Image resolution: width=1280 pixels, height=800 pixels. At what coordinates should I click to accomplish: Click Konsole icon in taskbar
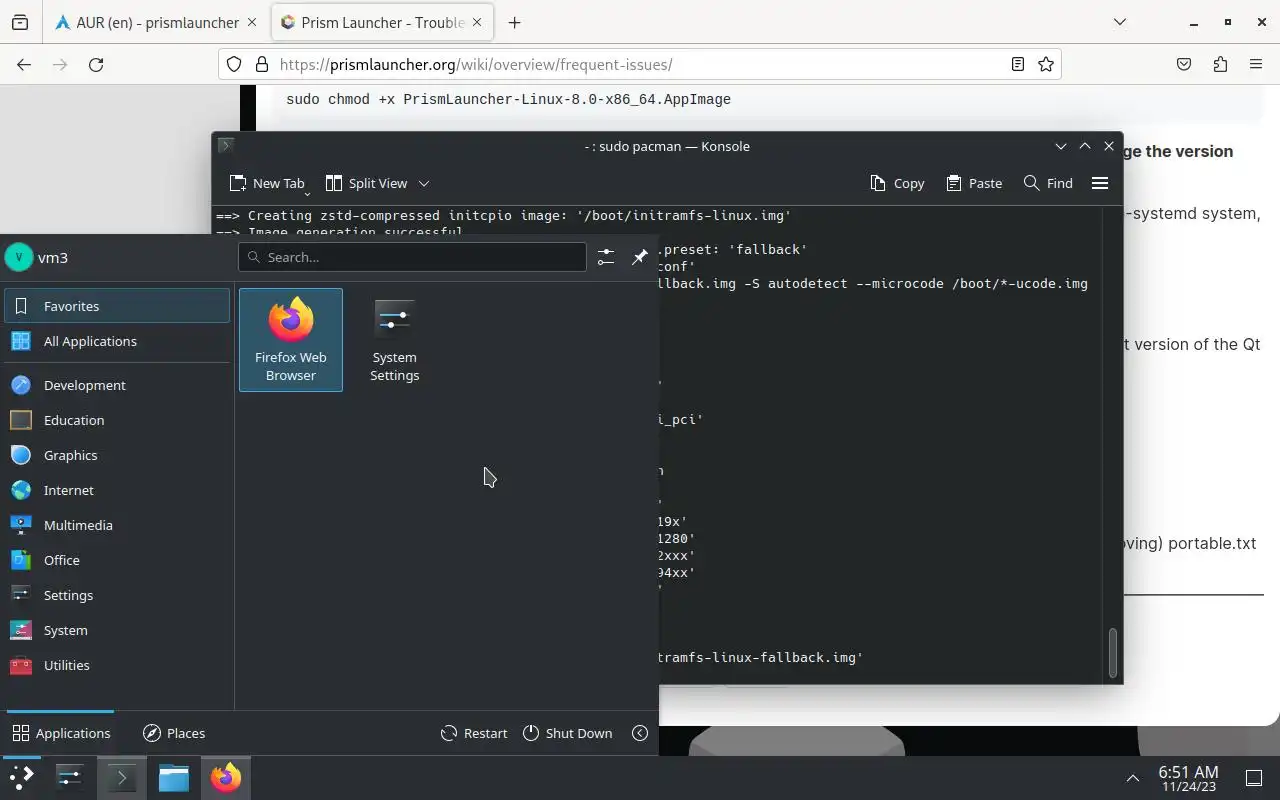pos(121,777)
